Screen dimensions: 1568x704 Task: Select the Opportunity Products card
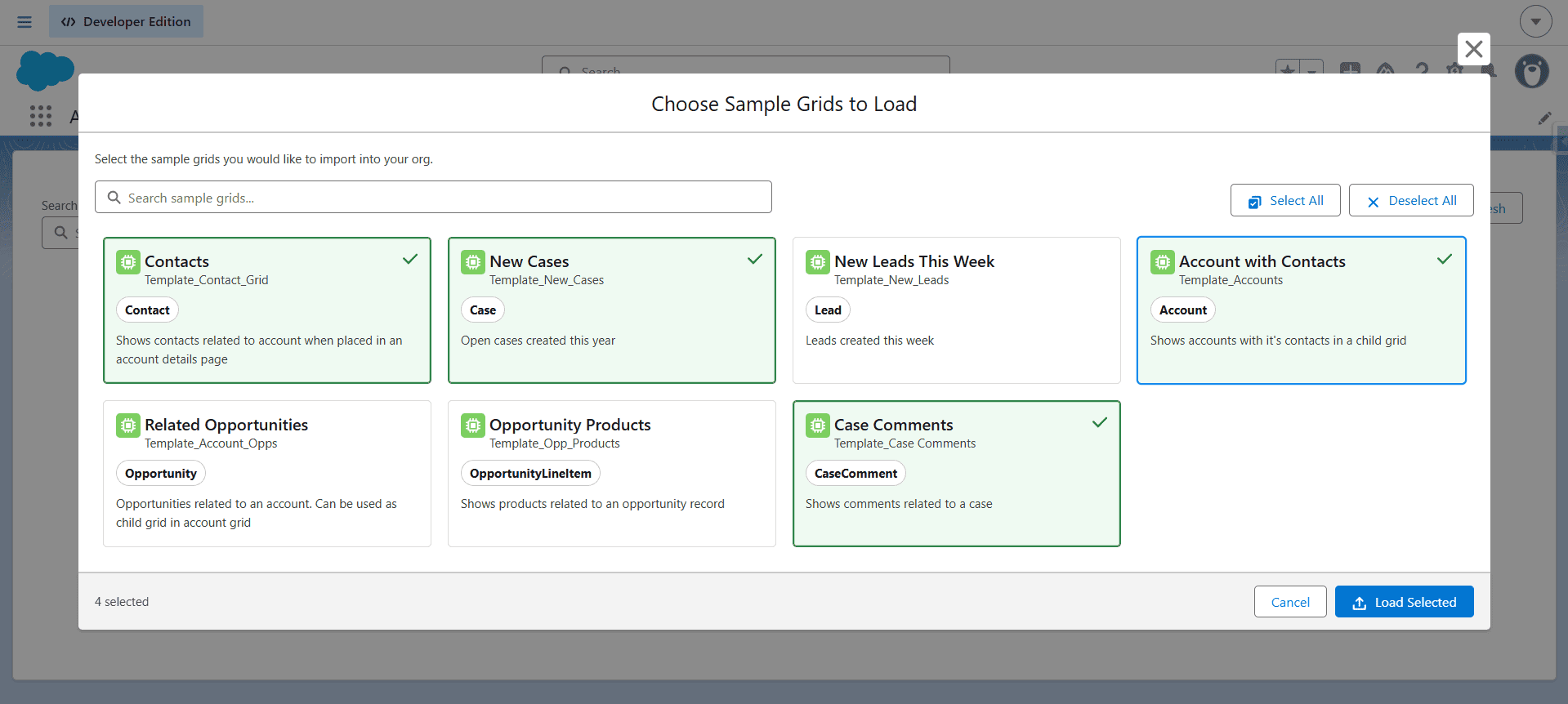611,474
